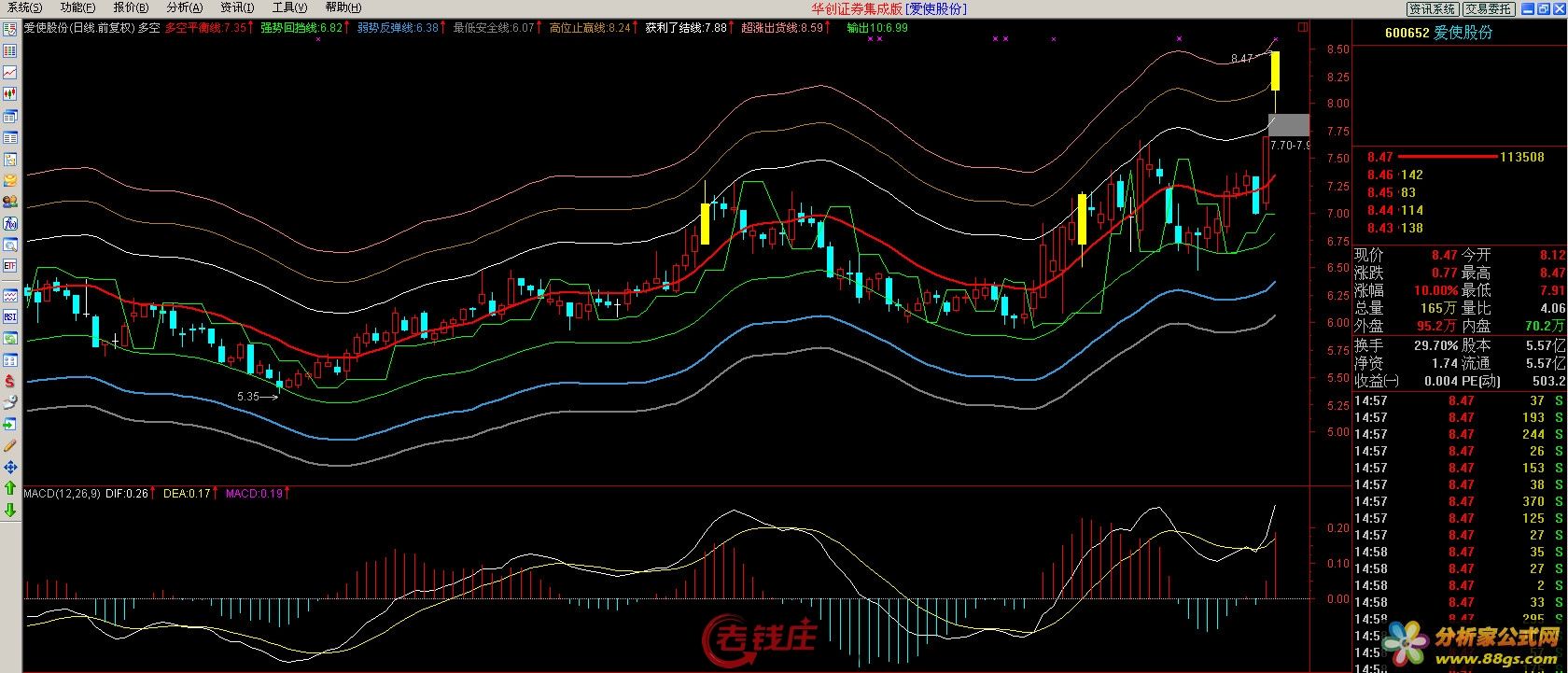Open the quote list table icon in sidebar
This screenshot has height=673, width=1568.
click(10, 50)
